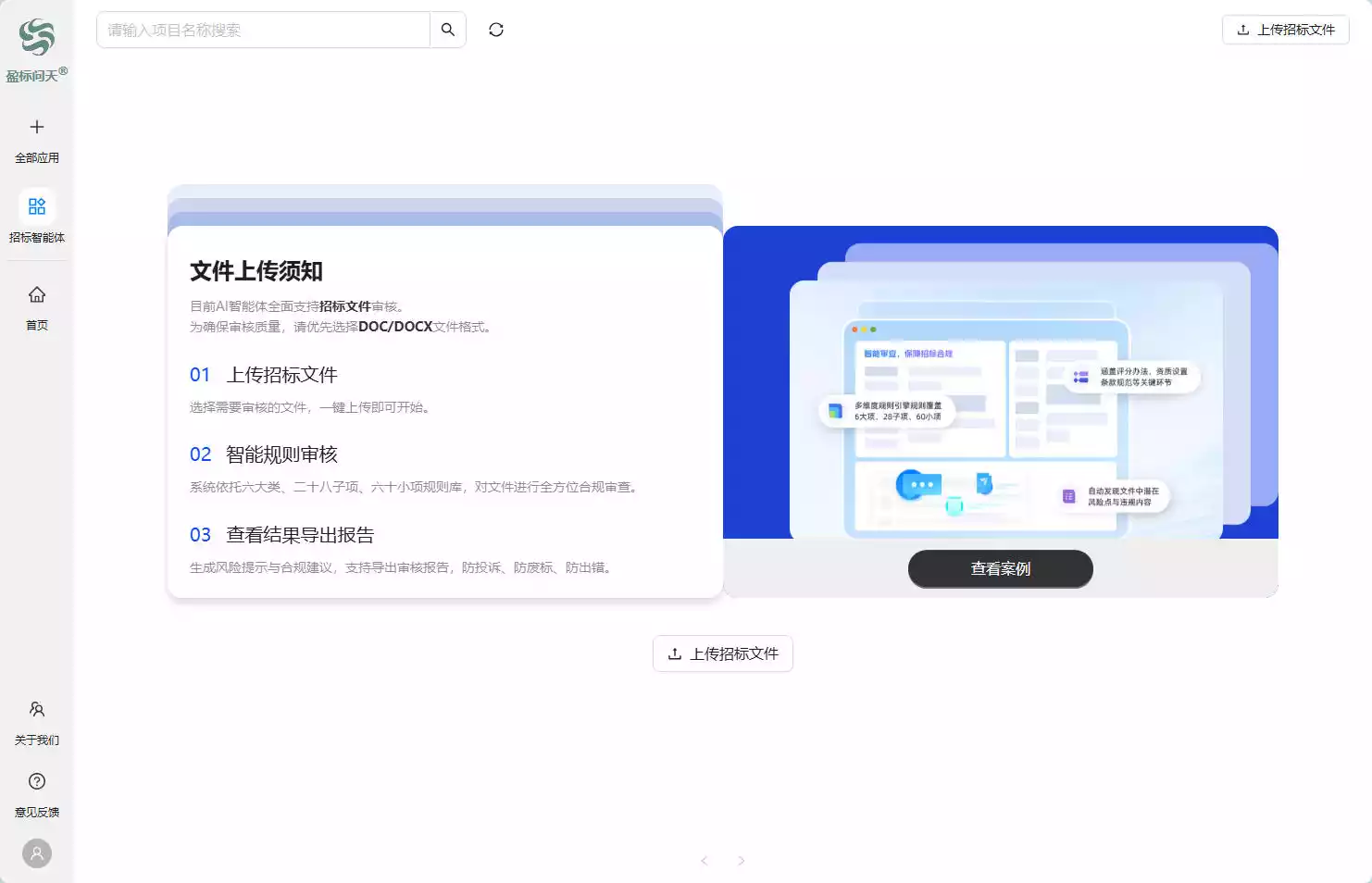Go to 首页 home icon
Screen dimensions: 1372x883
point(37,294)
